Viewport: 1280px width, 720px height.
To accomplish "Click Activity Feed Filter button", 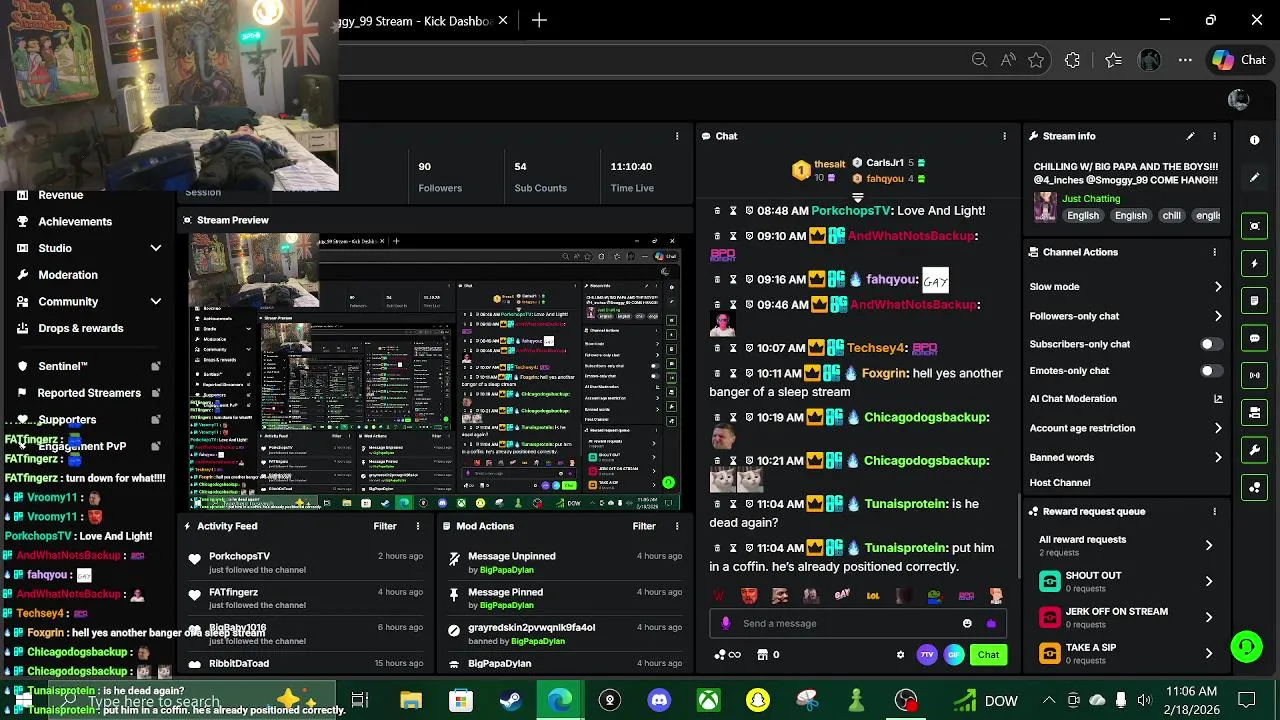I will point(385,526).
